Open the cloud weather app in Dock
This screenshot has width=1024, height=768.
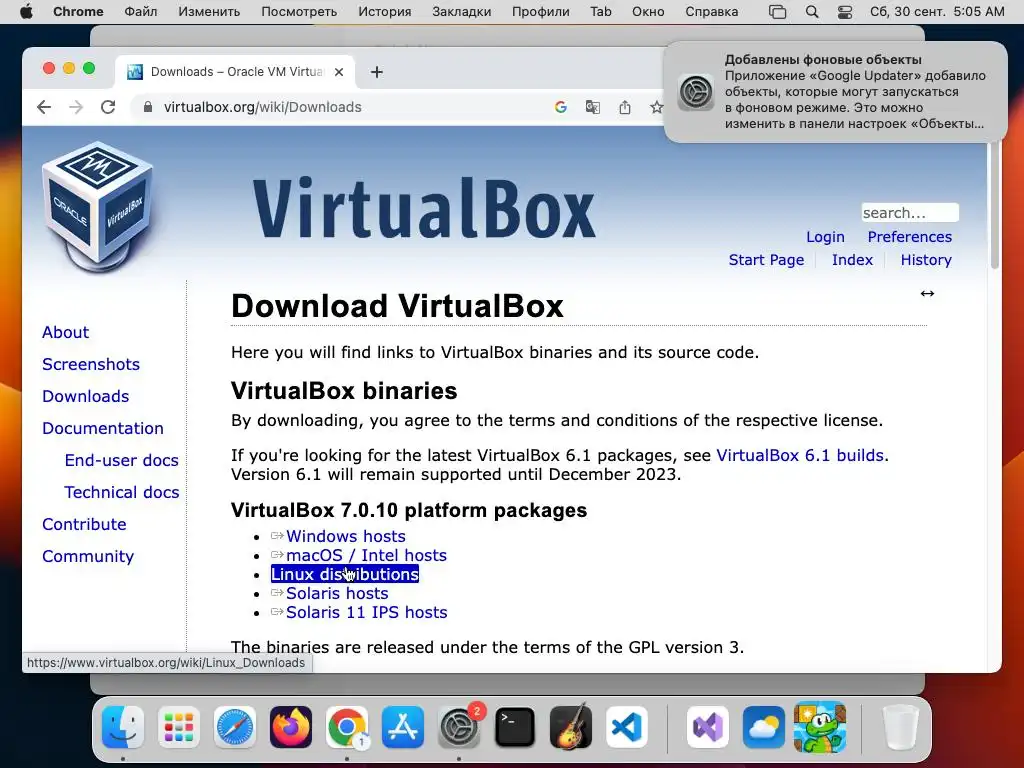click(764, 727)
